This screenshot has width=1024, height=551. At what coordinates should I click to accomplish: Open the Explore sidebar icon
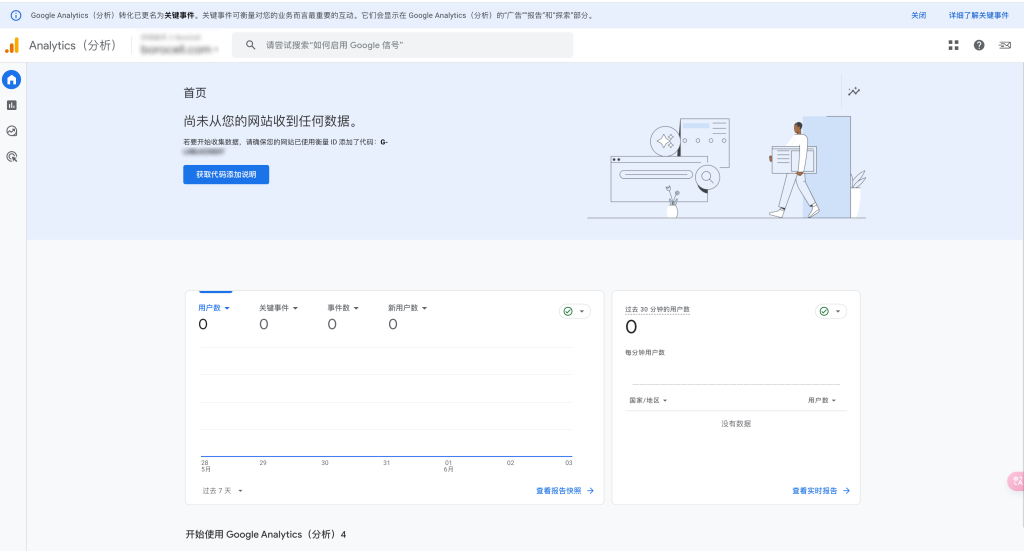[x=12, y=131]
